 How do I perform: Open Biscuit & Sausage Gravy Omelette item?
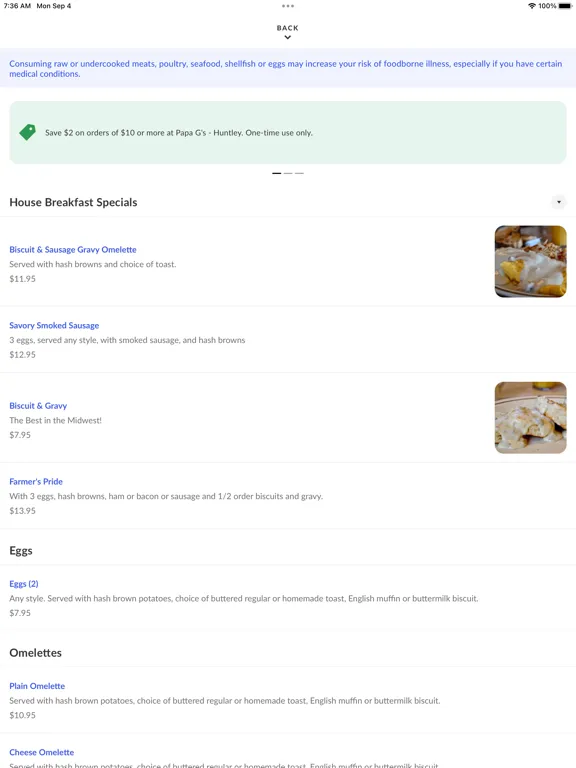[x=288, y=262]
